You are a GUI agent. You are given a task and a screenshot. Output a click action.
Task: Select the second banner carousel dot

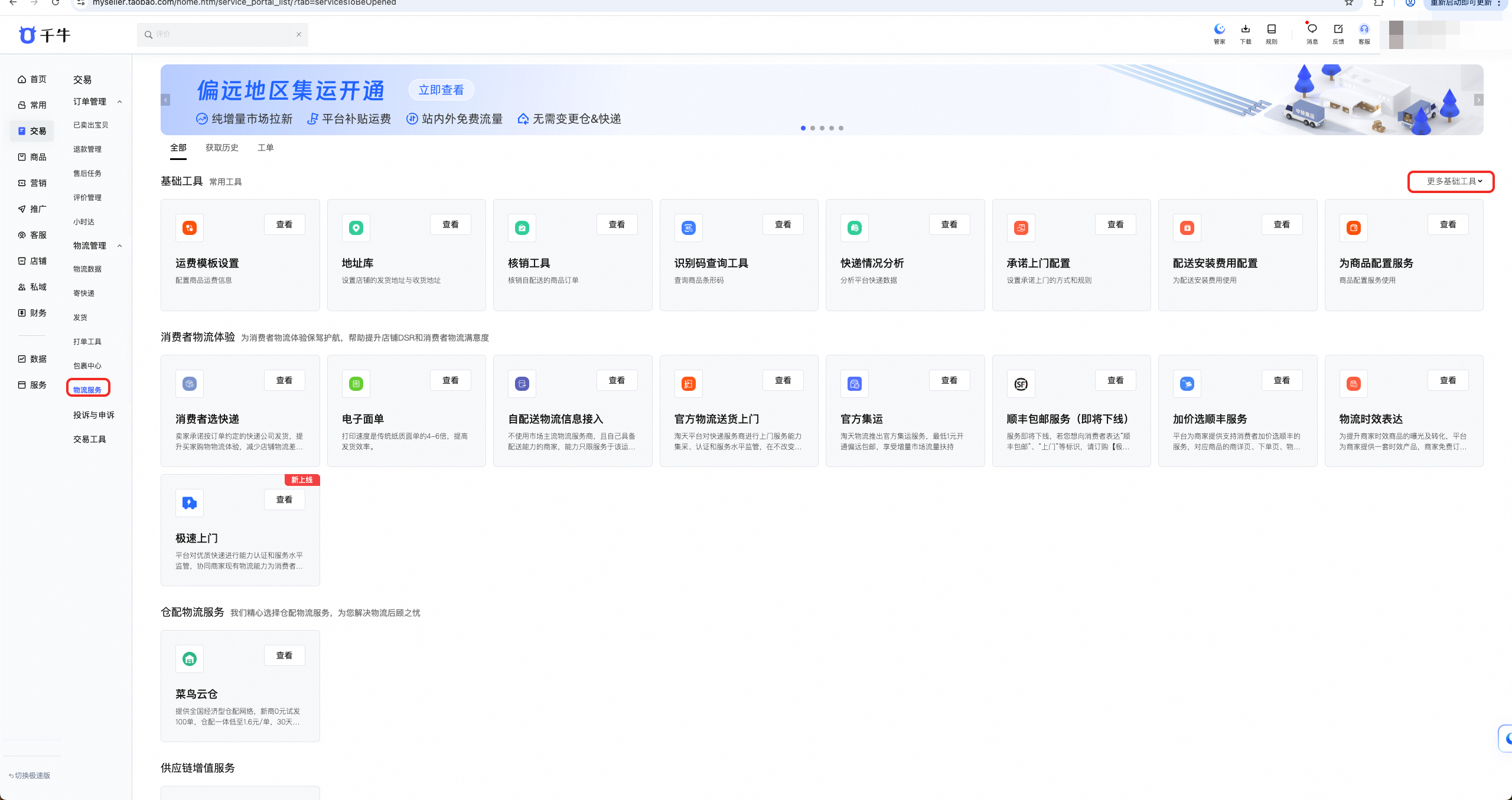tap(813, 128)
